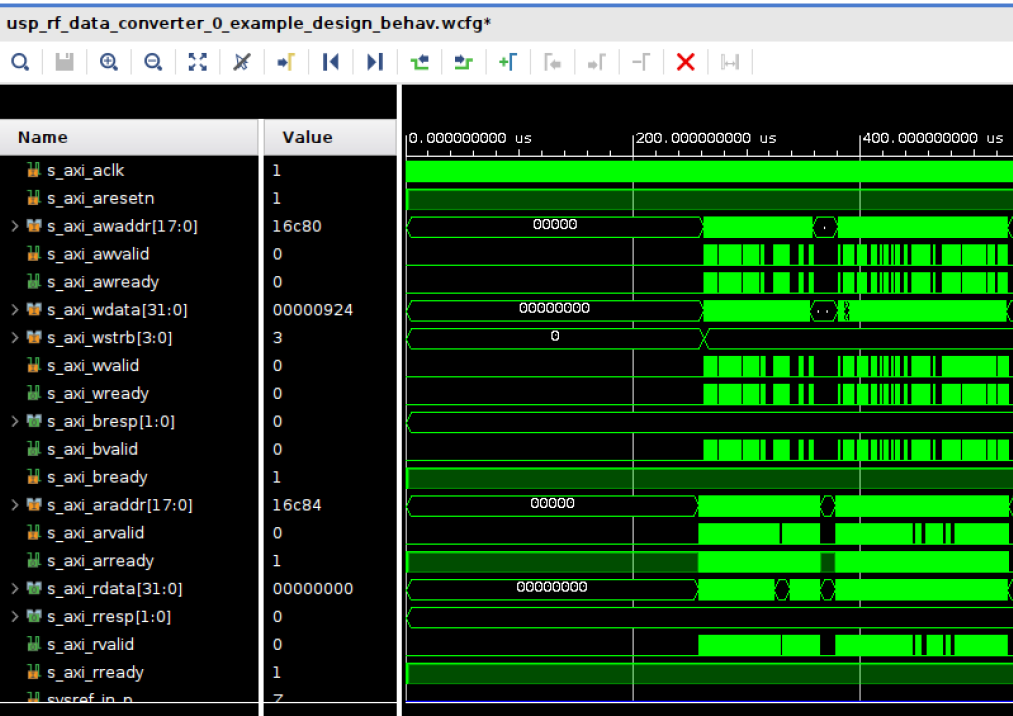1013x716 pixels.
Task: Break the running simulation
Action: point(685,61)
